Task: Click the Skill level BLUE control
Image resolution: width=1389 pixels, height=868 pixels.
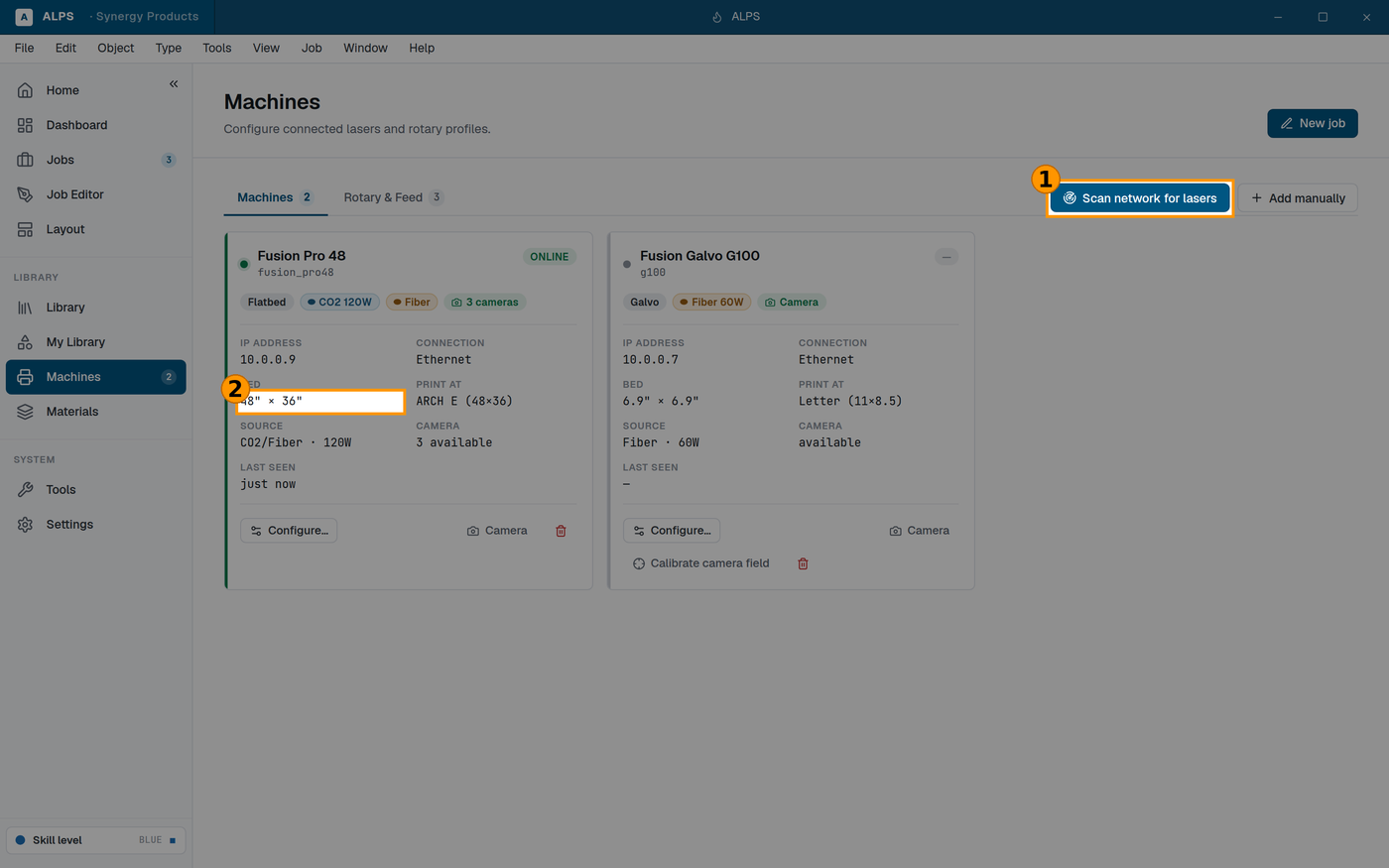Action: (96, 840)
